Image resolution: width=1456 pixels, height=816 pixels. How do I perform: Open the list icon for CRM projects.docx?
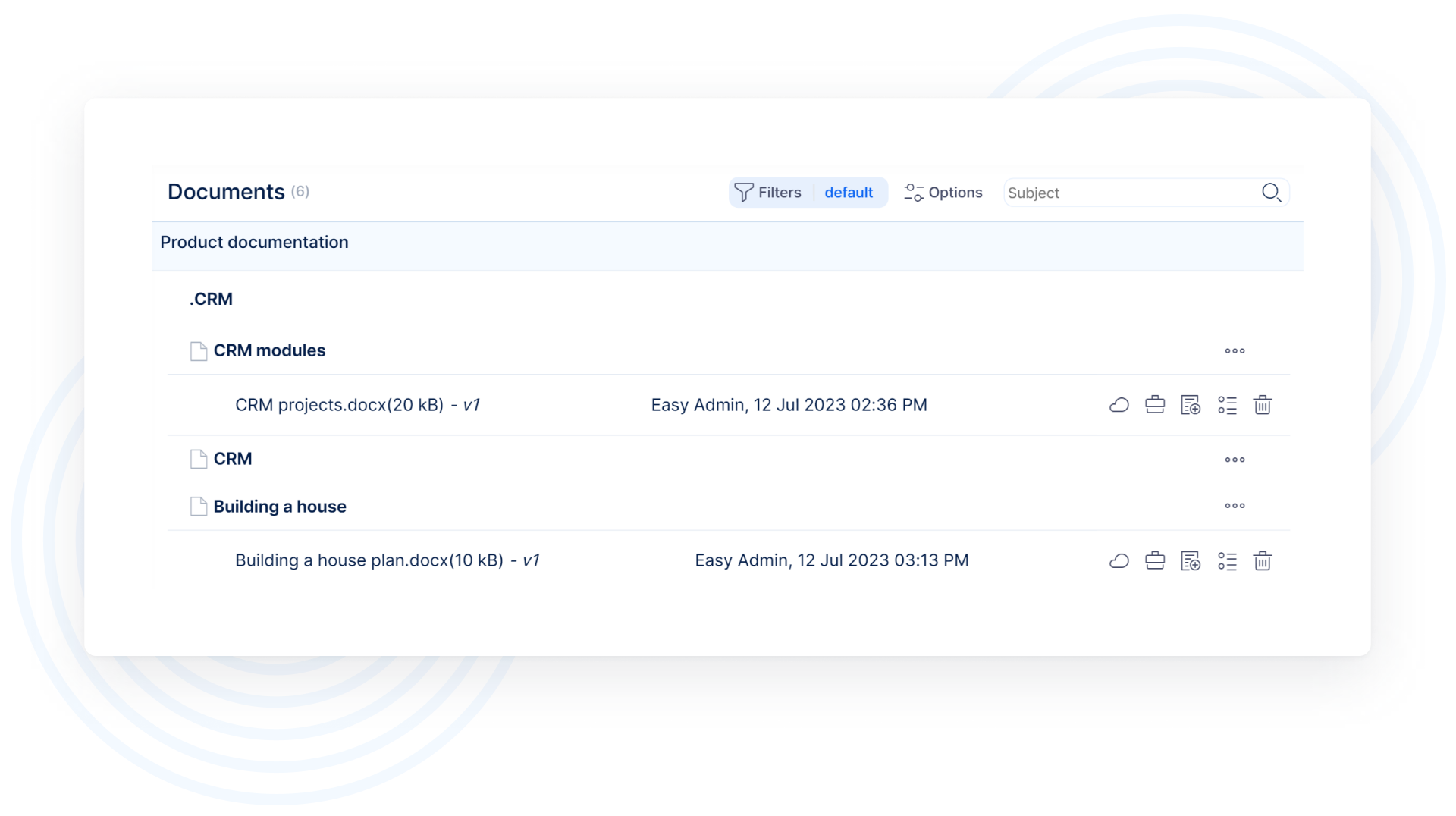[1227, 405]
